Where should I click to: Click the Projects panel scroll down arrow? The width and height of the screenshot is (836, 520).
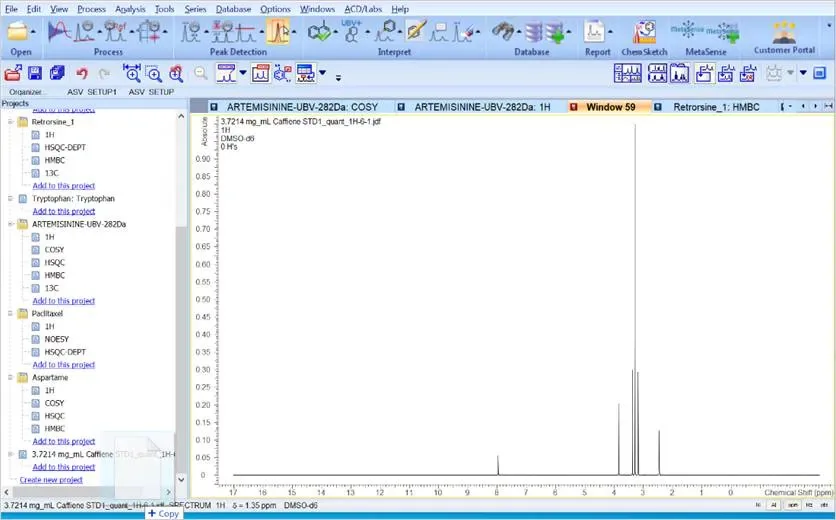point(181,479)
